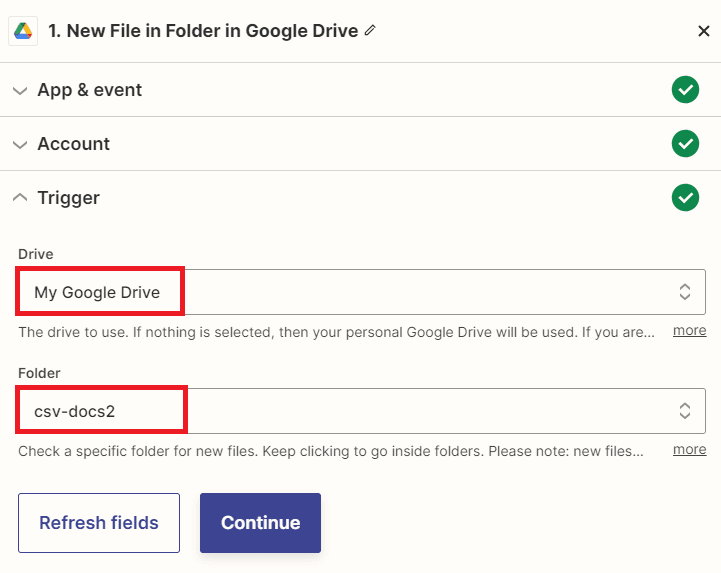Click the pencil icon to rename step
721x573 pixels.
pyautogui.click(x=370, y=31)
